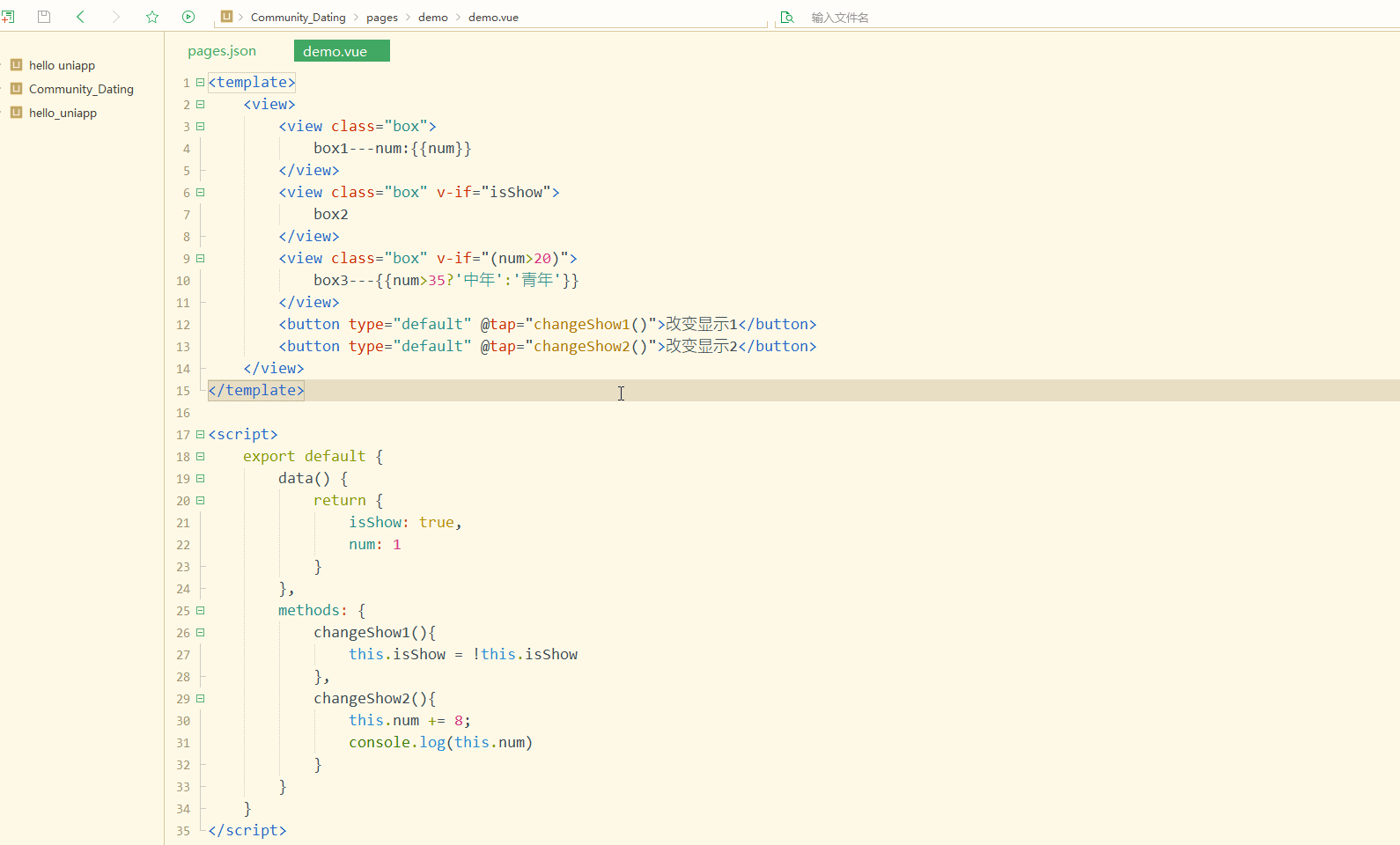Click the Community_Dating project icon in sidebar
Image resolution: width=1400 pixels, height=845 pixels.
(16, 88)
